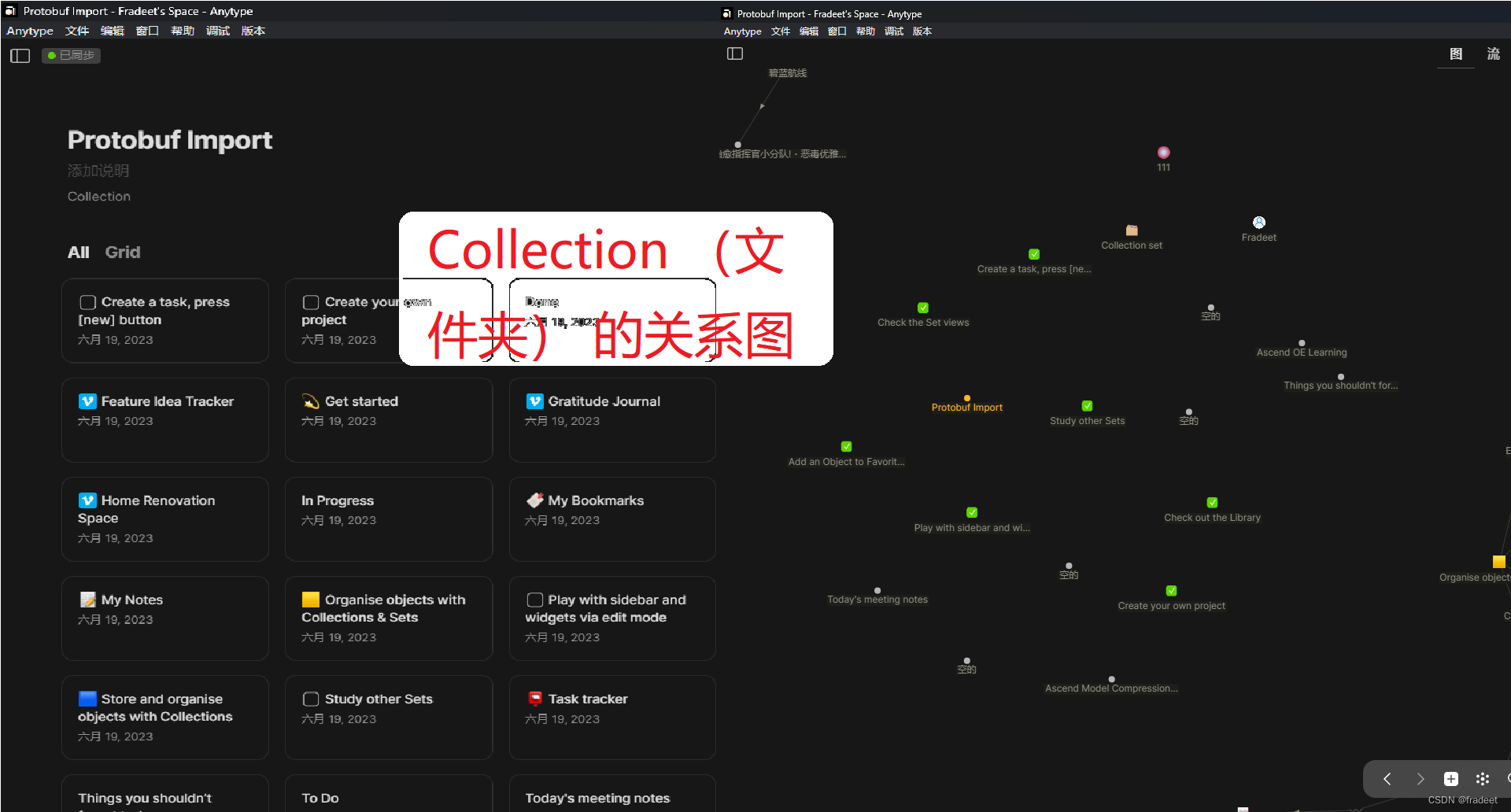Click the 添加说明 description field

[98, 171]
